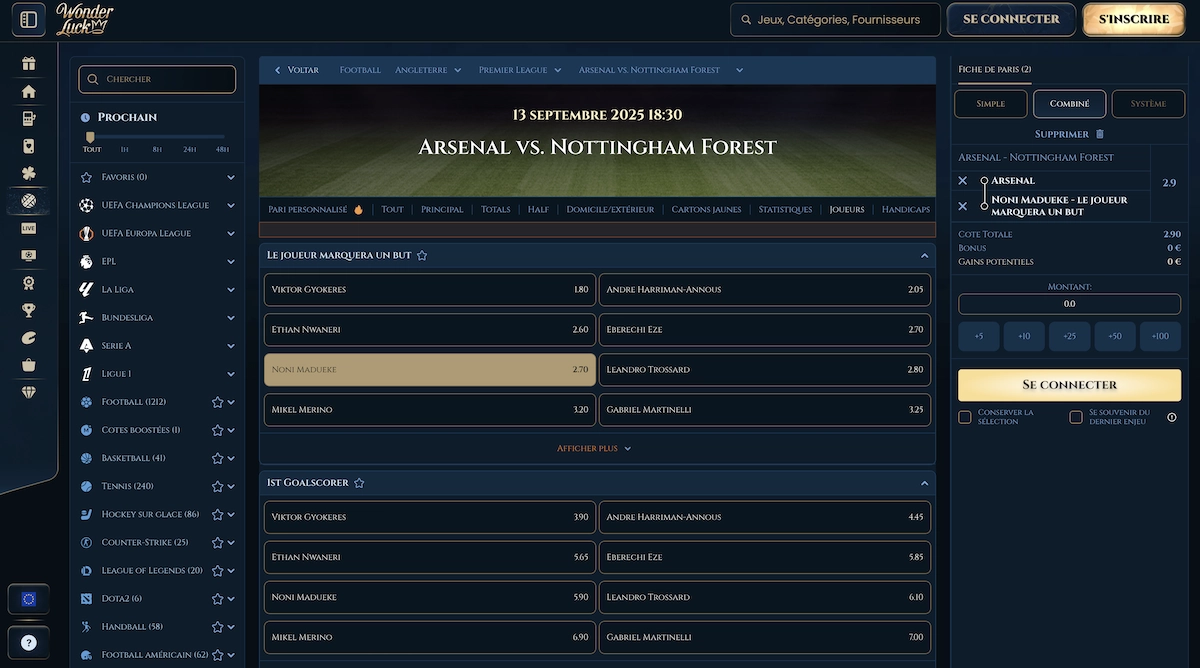Click inside the Montant amount field

[x=1069, y=303]
